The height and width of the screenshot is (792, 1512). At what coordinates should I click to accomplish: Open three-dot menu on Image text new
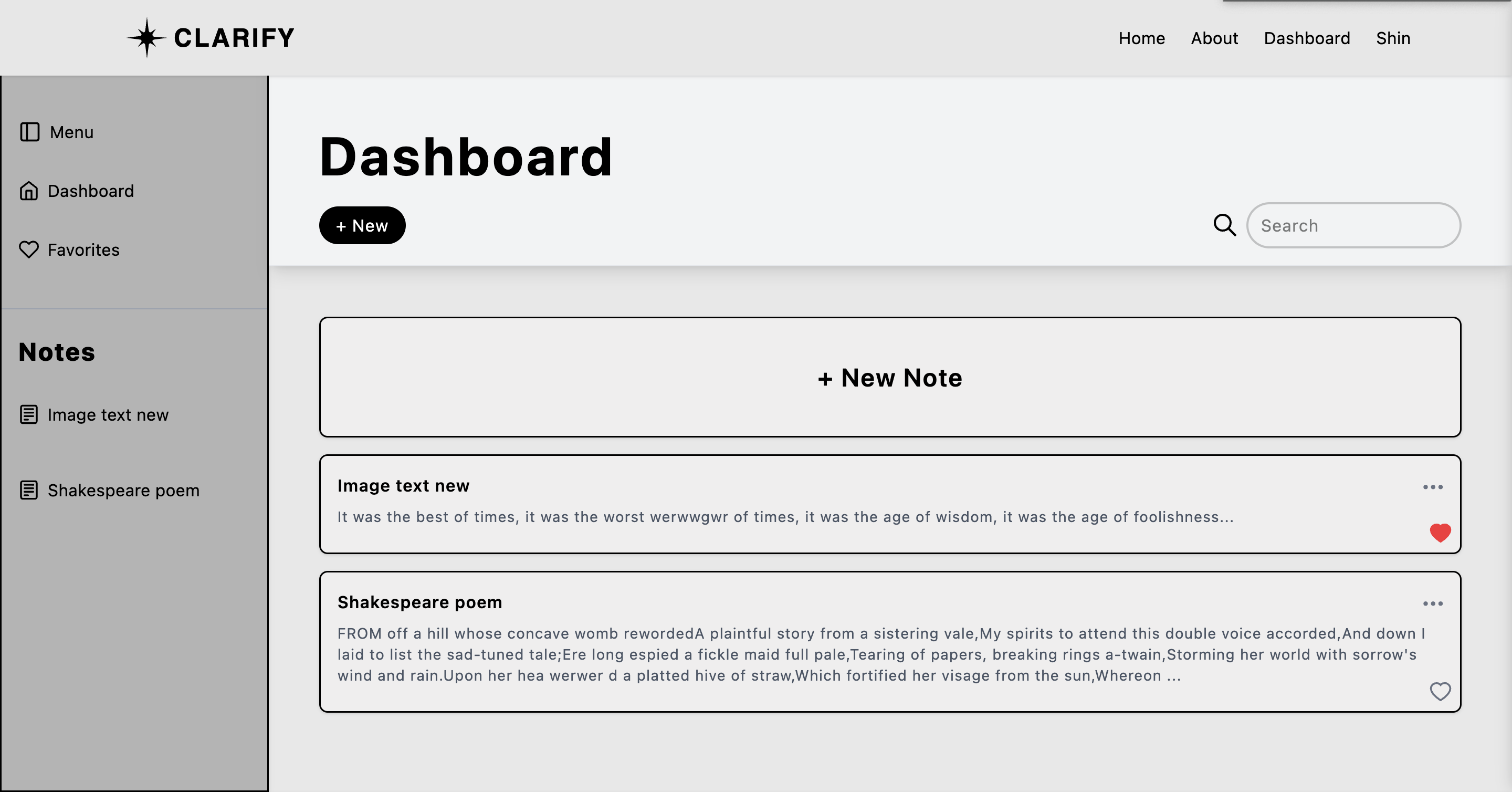point(1432,487)
